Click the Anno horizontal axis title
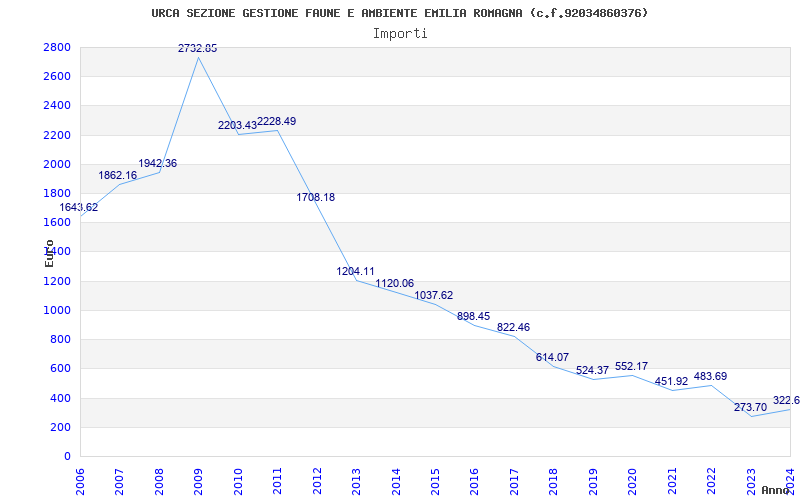800x500 pixels. 776,490
